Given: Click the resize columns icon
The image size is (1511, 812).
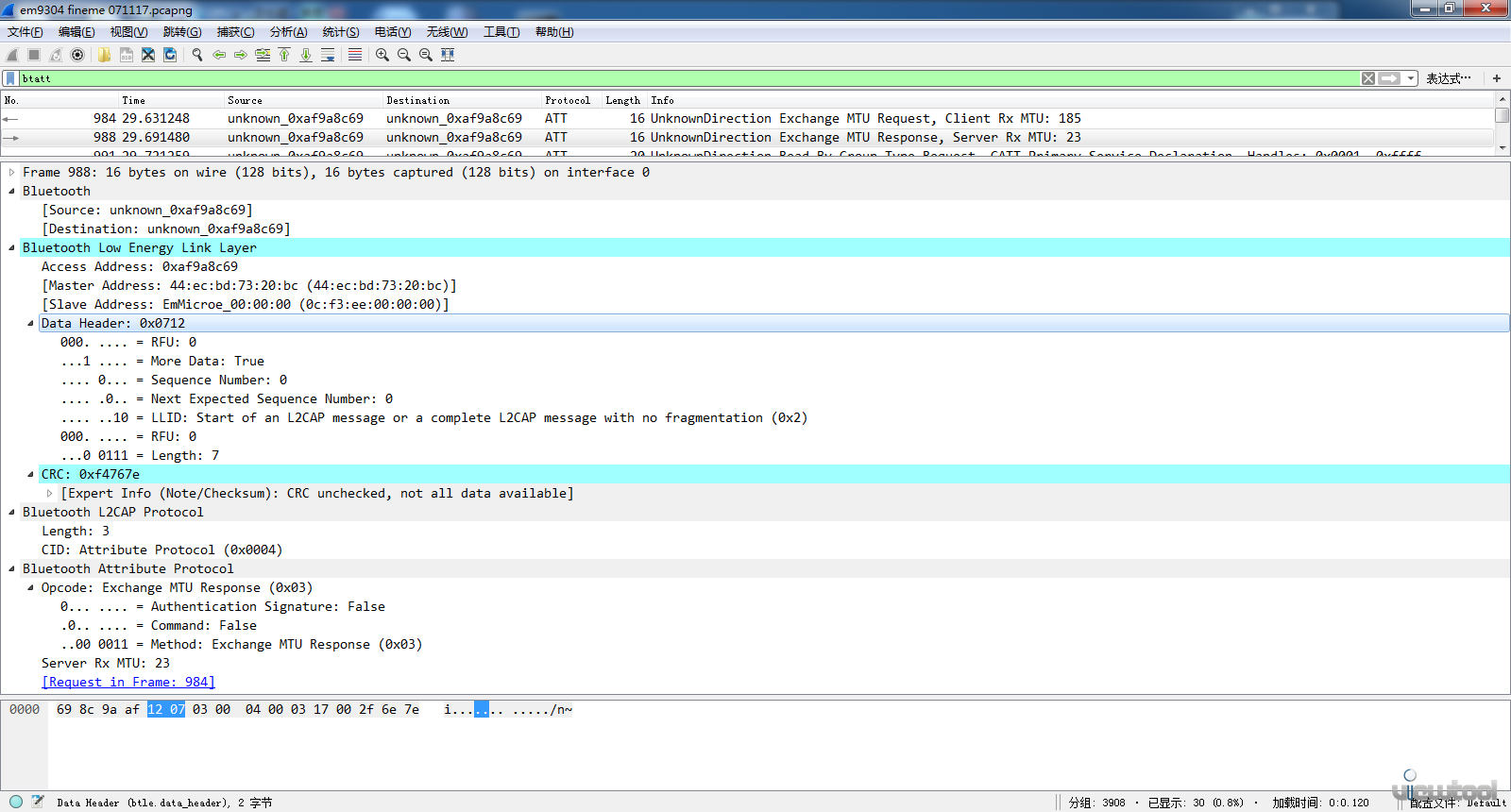Looking at the screenshot, I should coord(448,55).
